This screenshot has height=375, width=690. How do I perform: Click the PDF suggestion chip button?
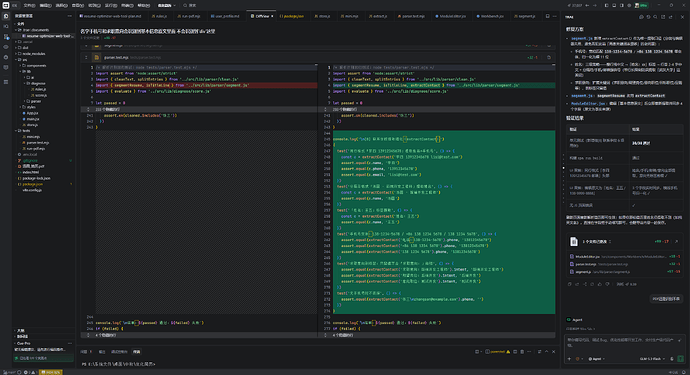pyautogui.click(x=666, y=299)
